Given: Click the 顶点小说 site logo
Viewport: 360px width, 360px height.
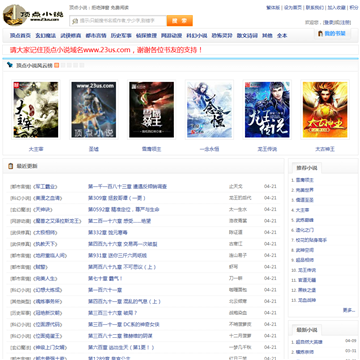Looking at the screenshot, I should (x=33, y=15).
